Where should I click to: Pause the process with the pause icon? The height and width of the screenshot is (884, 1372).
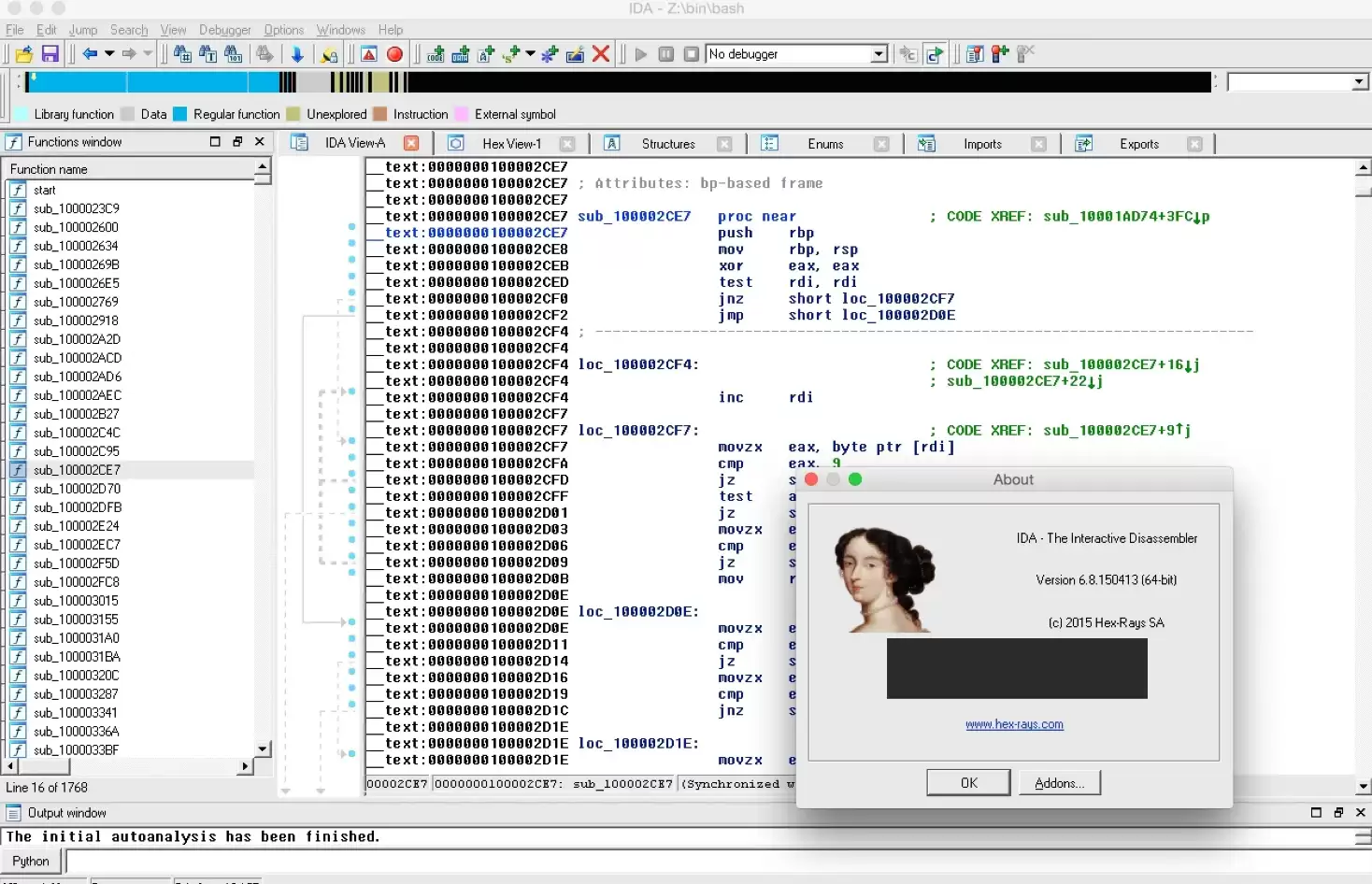666,54
